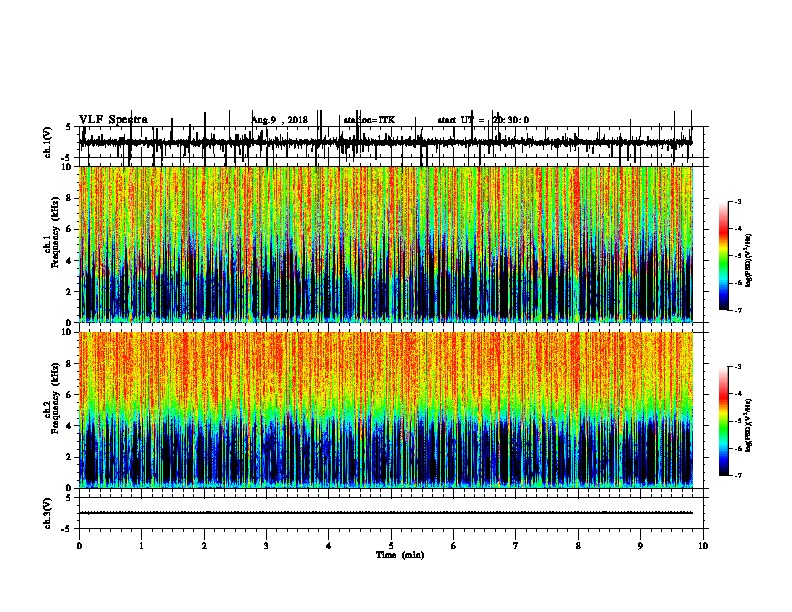Click the "VLF Spectra" plot title
Image resolution: width=792 pixels, height=612 pixels.
(113, 120)
